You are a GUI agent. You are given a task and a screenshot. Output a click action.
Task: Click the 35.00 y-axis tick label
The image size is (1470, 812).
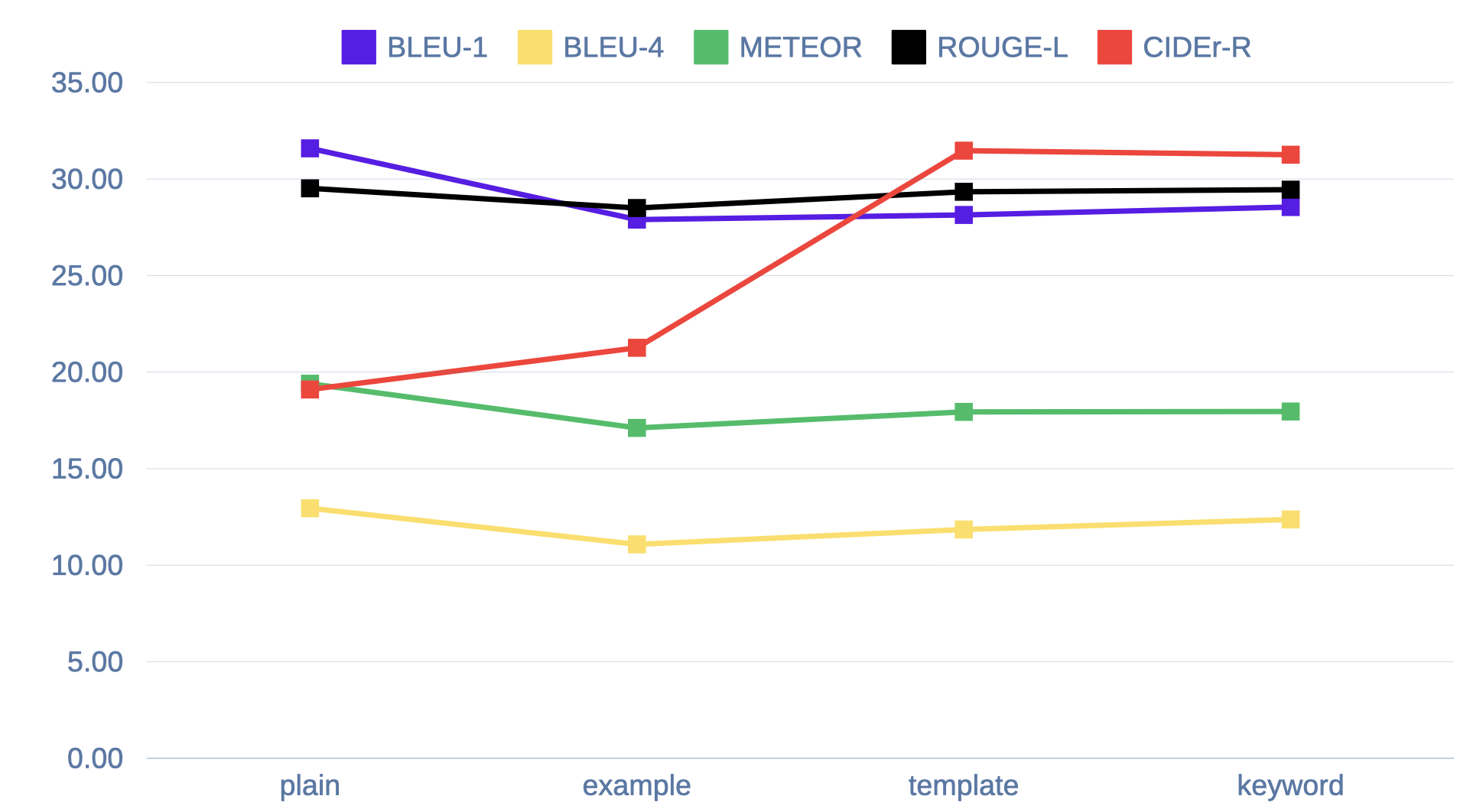(87, 83)
